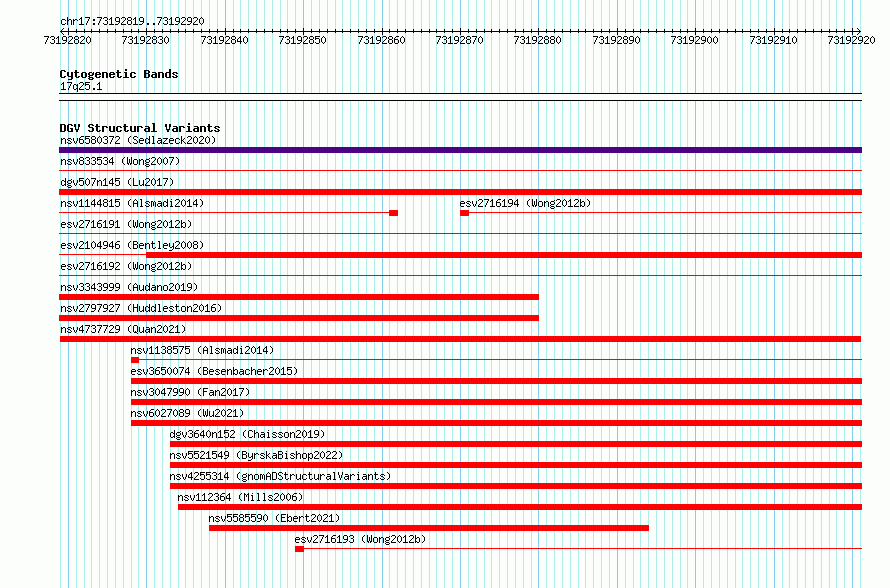Open nsv1144815 (Alsmadi2014) variant label
Image resolution: width=890 pixels, height=588 pixels.
pyautogui.click(x=132, y=203)
